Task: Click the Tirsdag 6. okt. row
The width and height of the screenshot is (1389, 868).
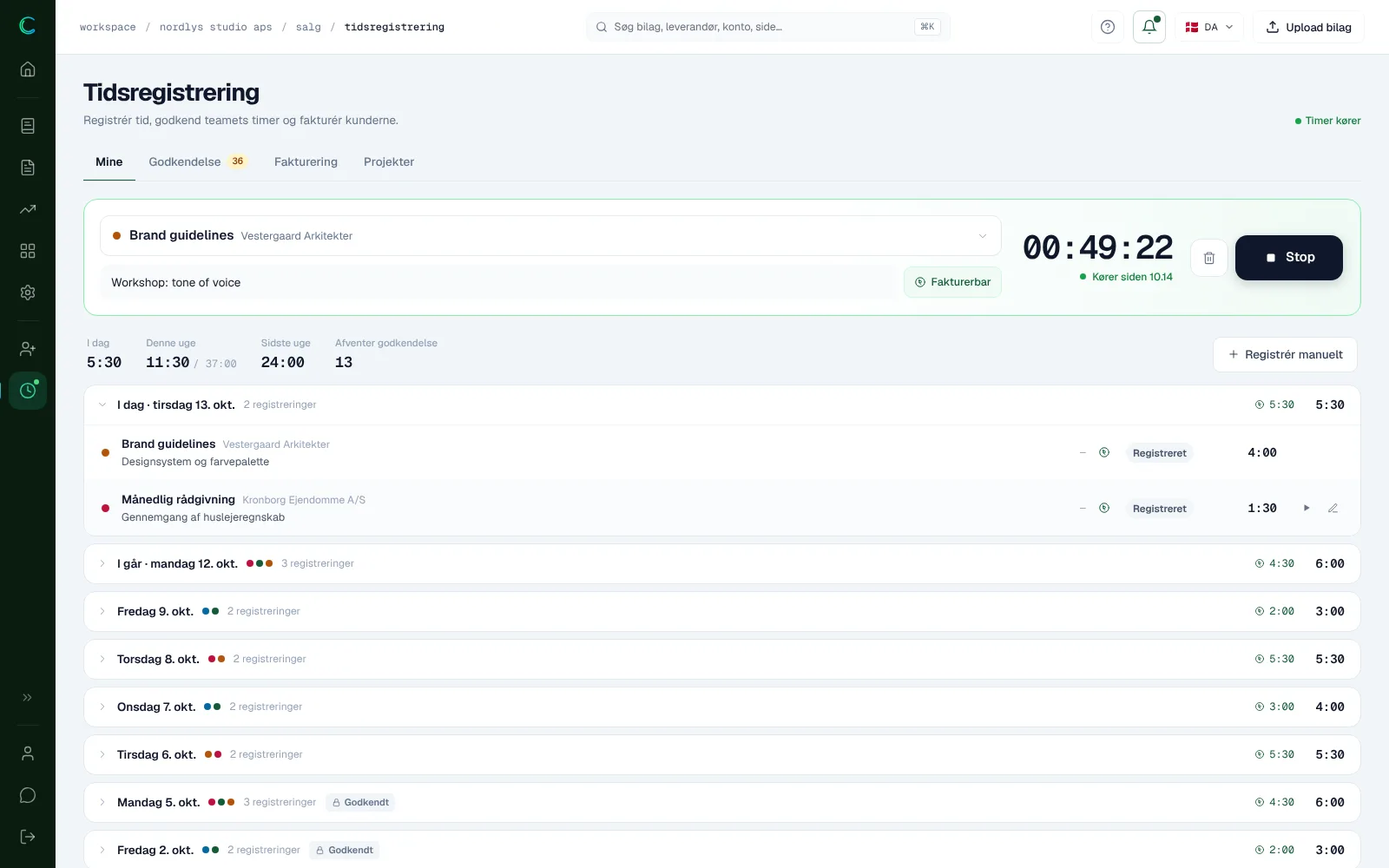Action: 722,754
